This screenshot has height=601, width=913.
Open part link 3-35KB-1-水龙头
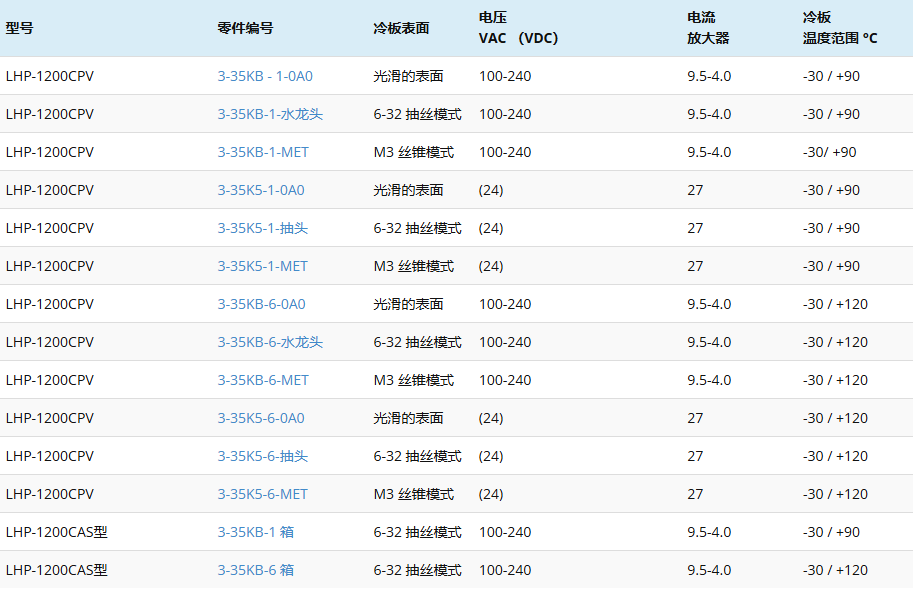coord(270,114)
